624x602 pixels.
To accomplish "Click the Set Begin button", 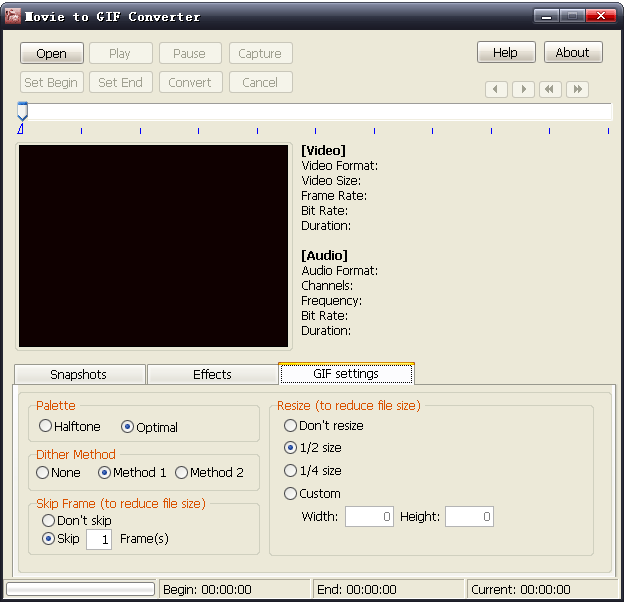I will (x=52, y=82).
